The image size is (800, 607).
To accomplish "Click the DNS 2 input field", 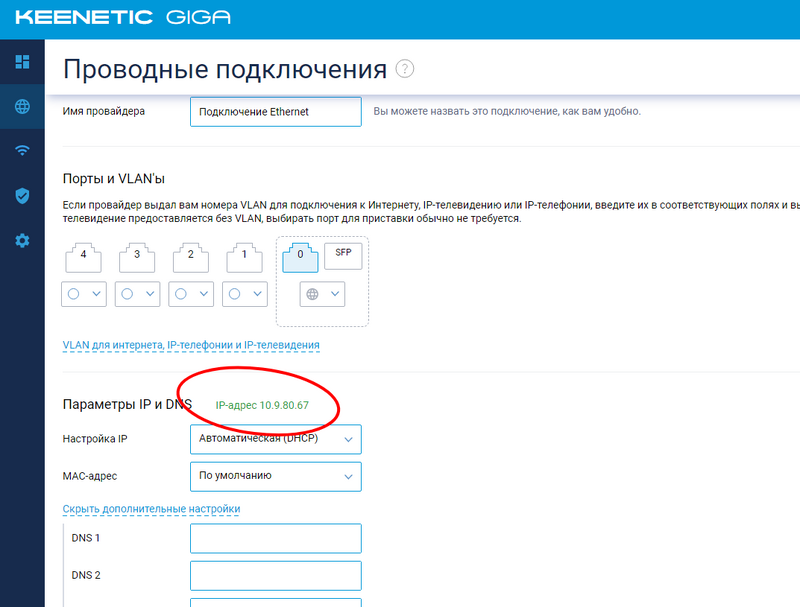I will pyautogui.click(x=275, y=576).
